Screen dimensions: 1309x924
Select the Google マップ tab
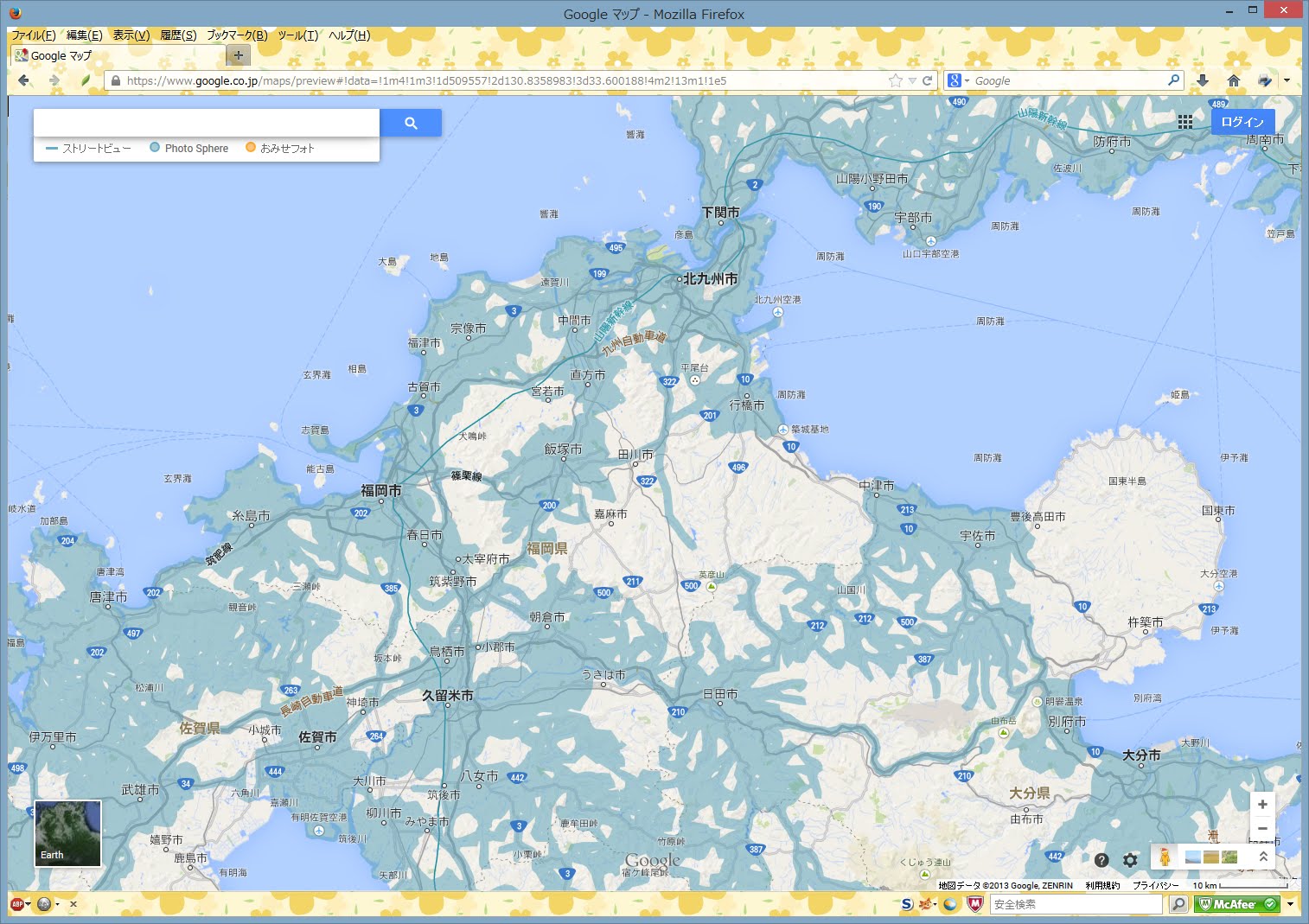point(118,55)
